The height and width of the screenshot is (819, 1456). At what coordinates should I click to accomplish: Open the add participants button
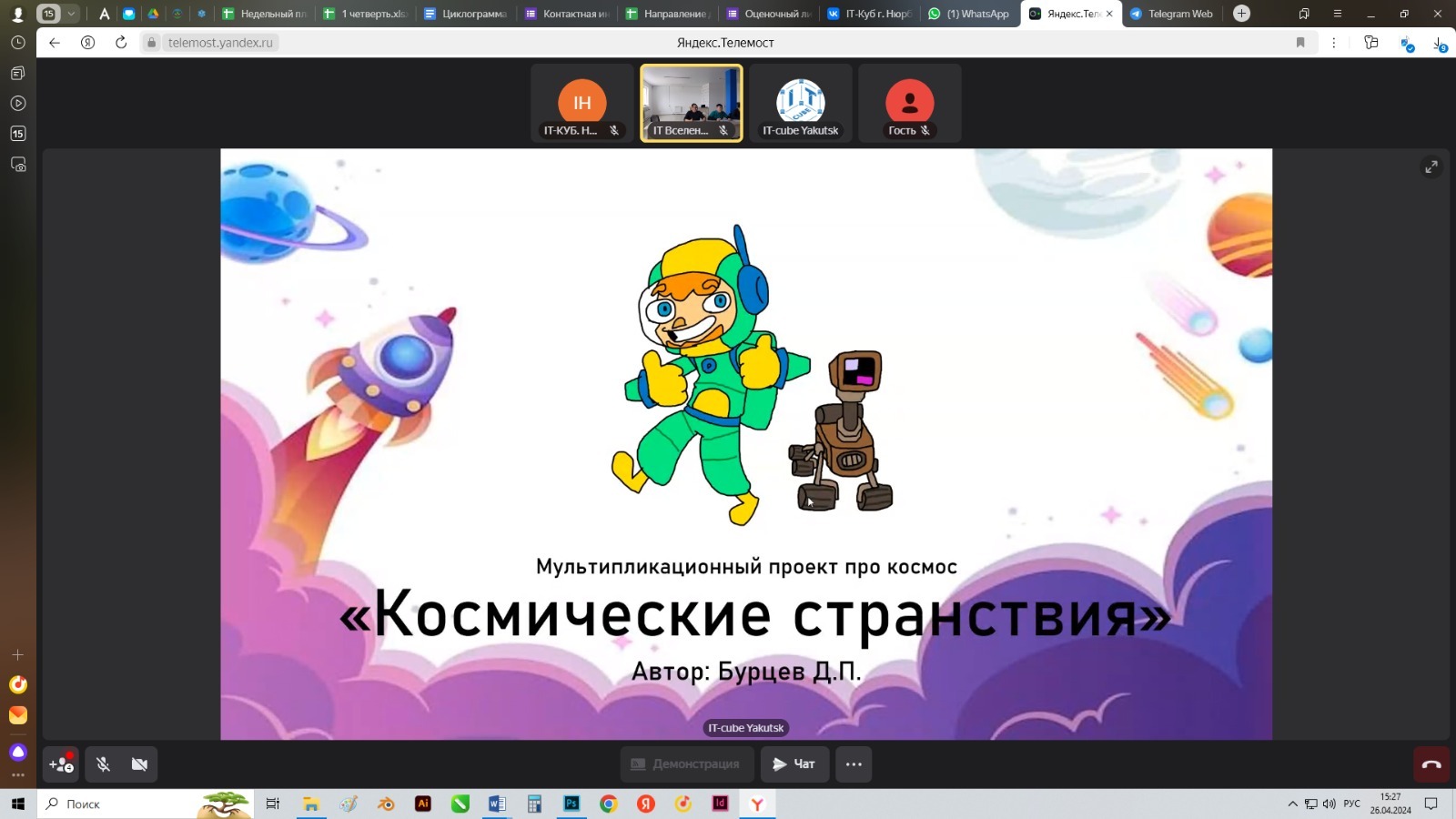click(x=61, y=764)
